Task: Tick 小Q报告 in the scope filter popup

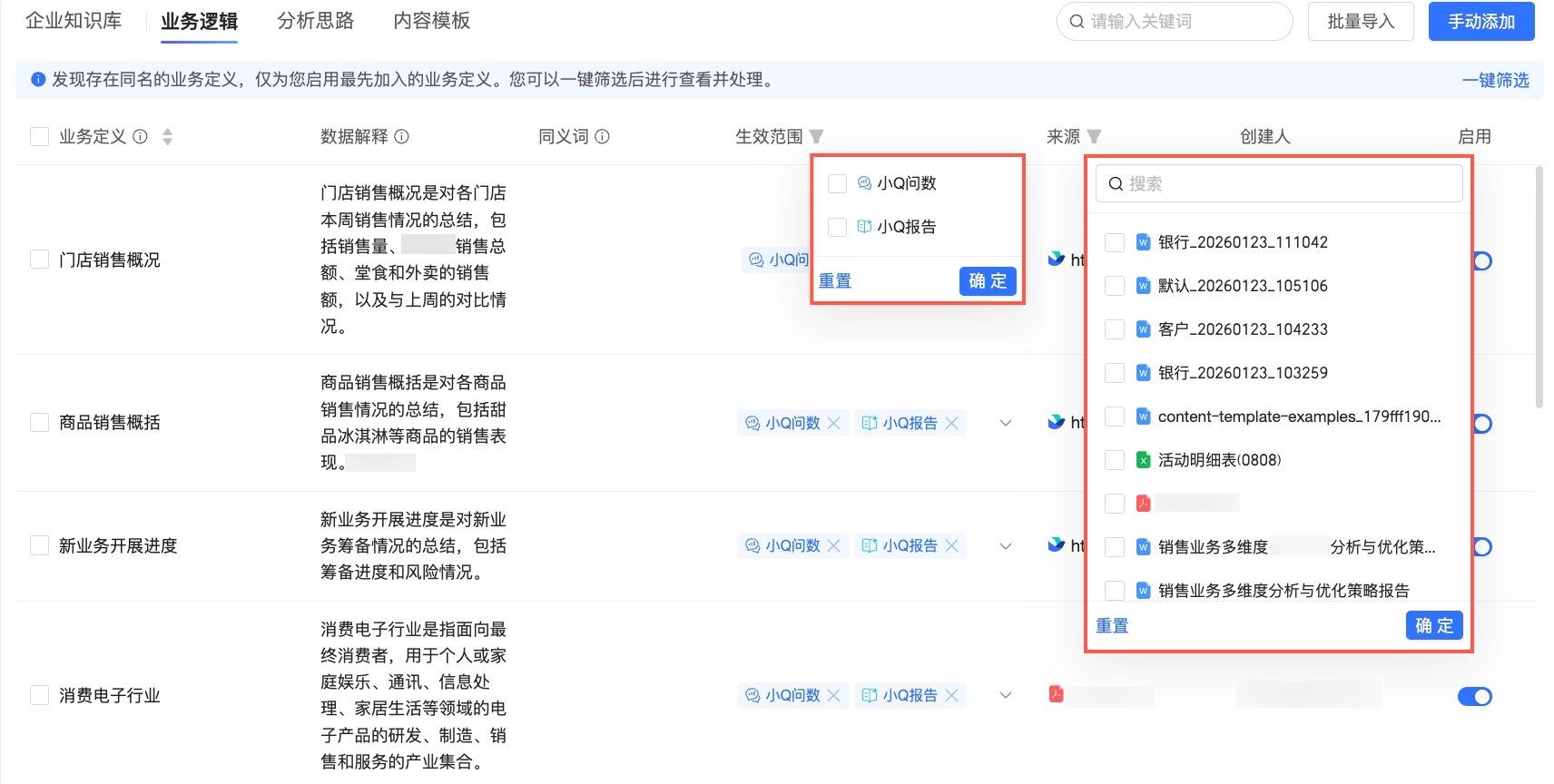Action: 838,227
